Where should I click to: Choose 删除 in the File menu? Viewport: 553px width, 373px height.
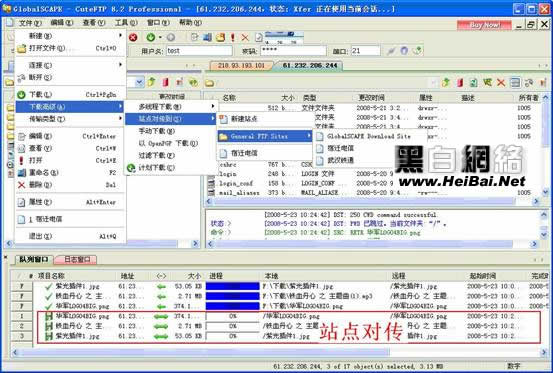point(70,185)
